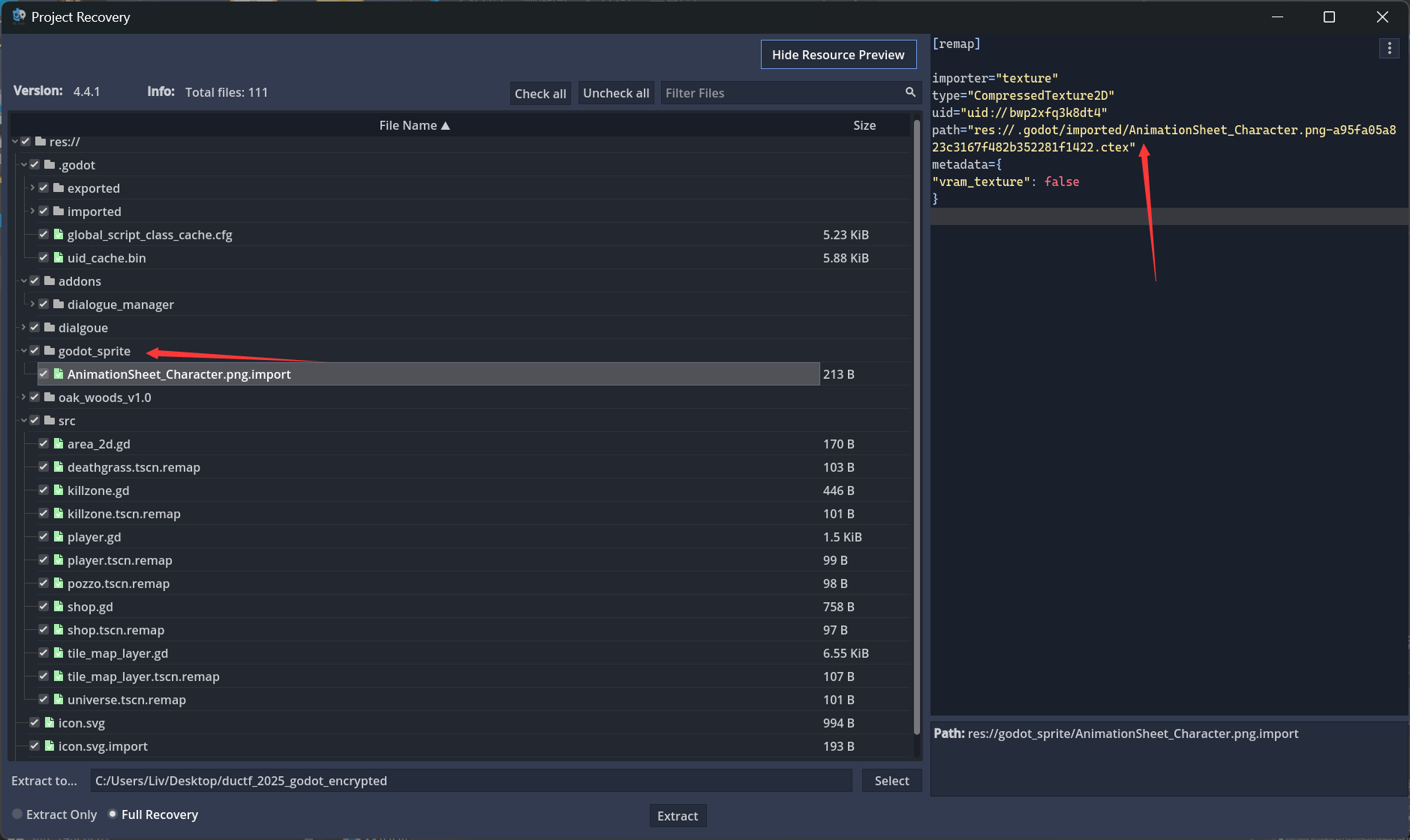
Task: Click file icon of icon.svg.import
Action: pyautogui.click(x=50, y=745)
